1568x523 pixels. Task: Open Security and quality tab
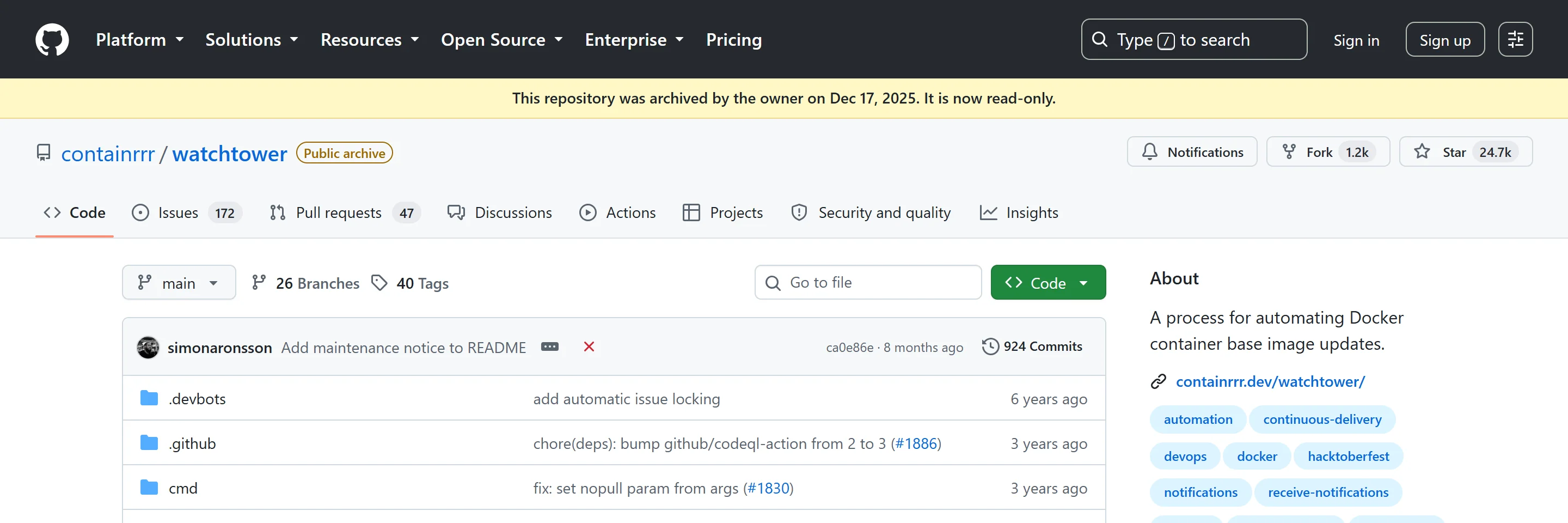tap(871, 212)
